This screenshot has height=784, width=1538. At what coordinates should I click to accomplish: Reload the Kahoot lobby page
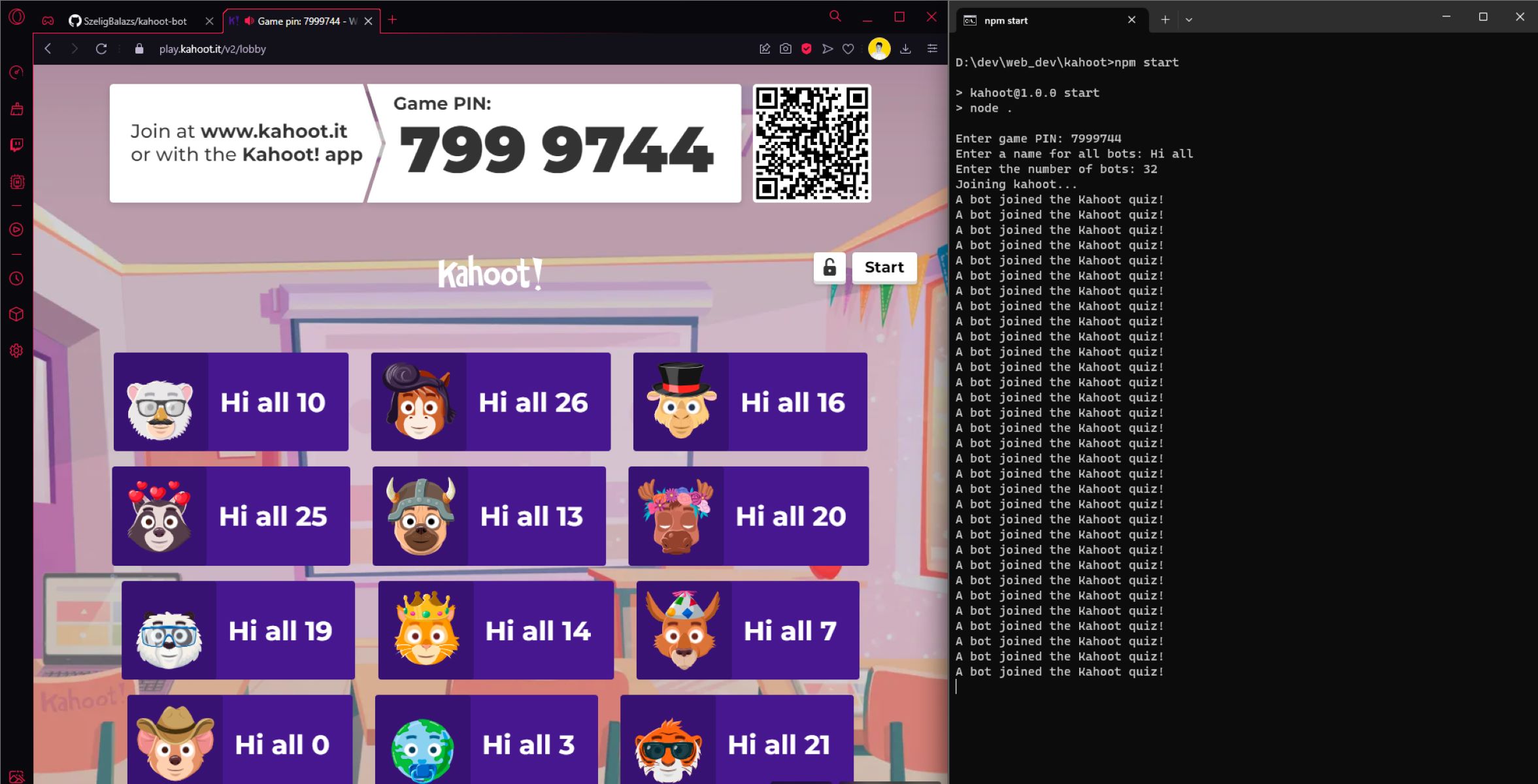101,49
